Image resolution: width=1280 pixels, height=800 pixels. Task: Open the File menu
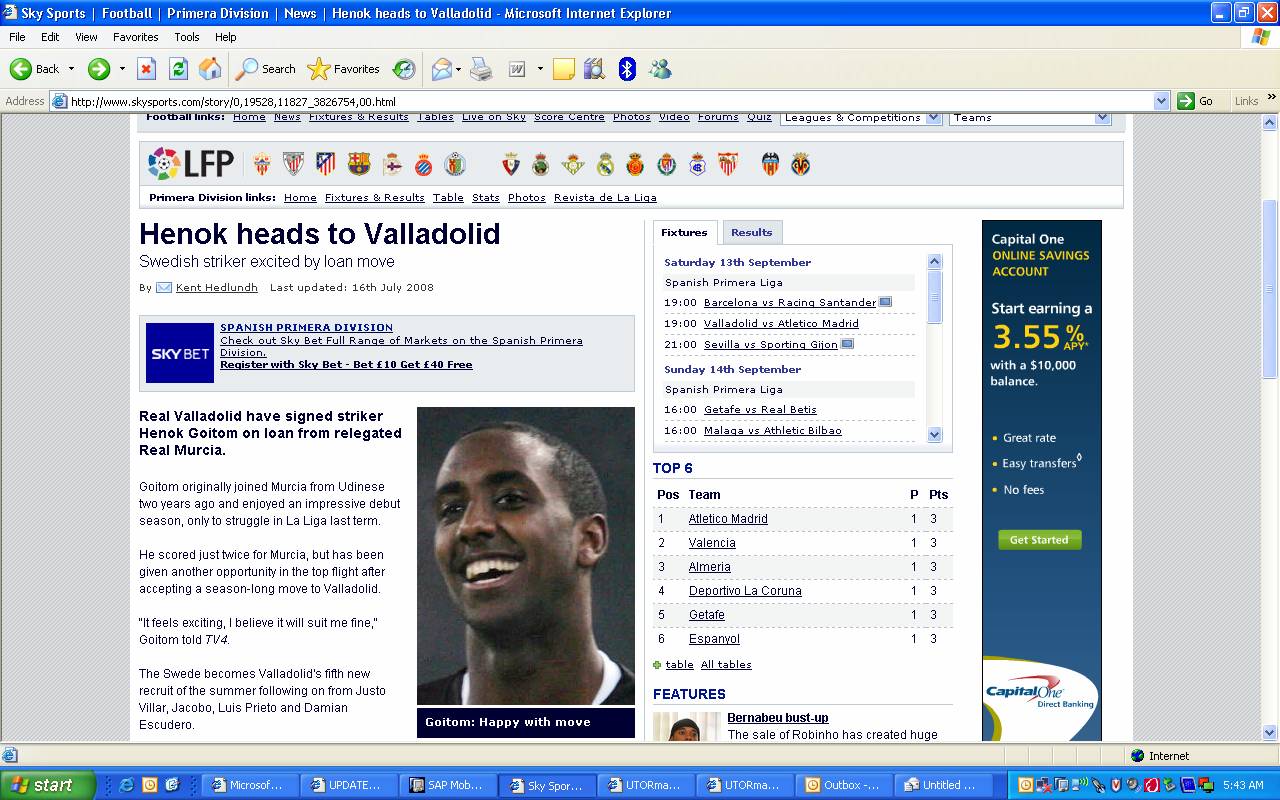pos(17,37)
